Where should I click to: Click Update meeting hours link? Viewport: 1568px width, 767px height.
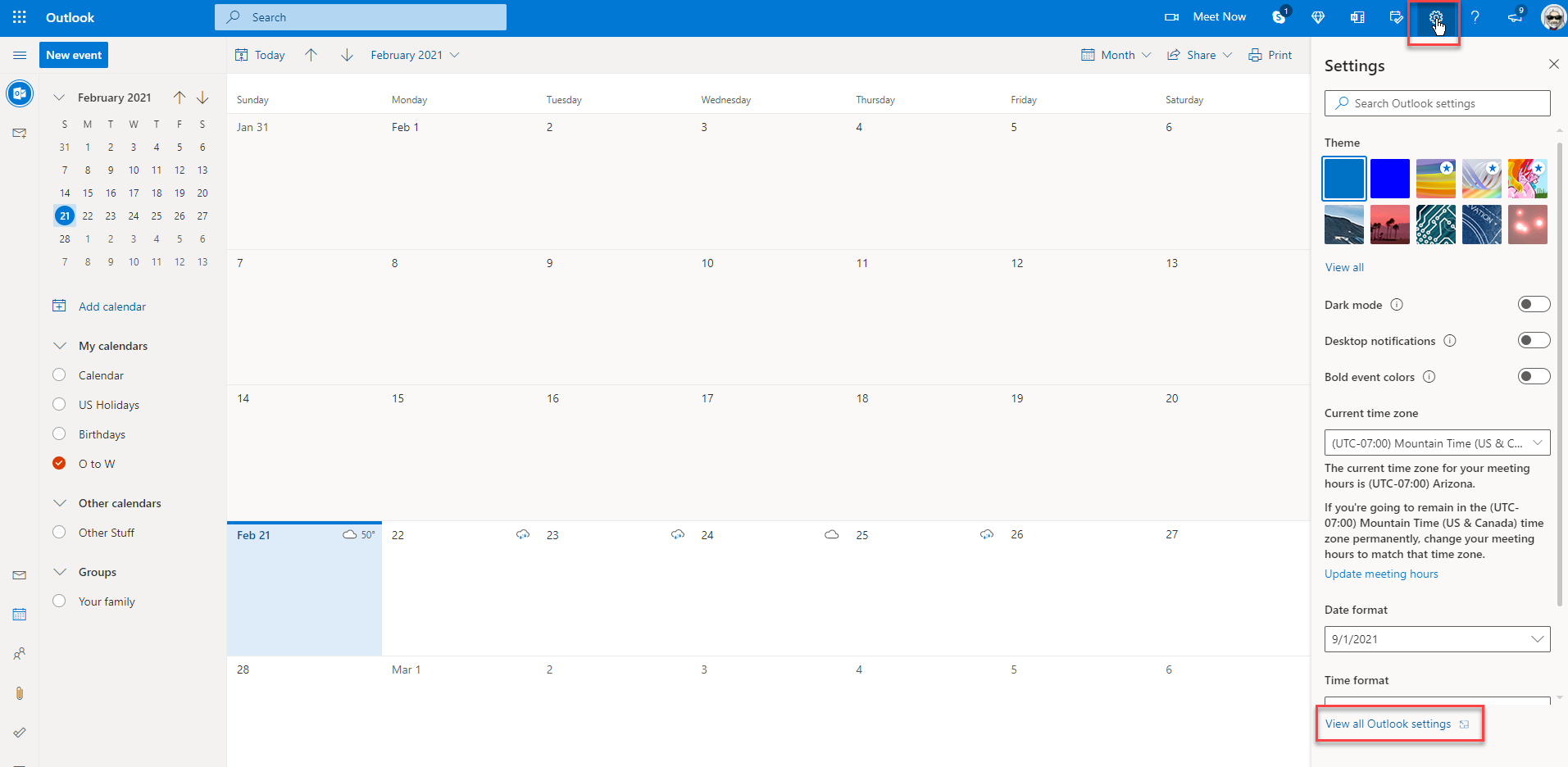coord(1381,574)
